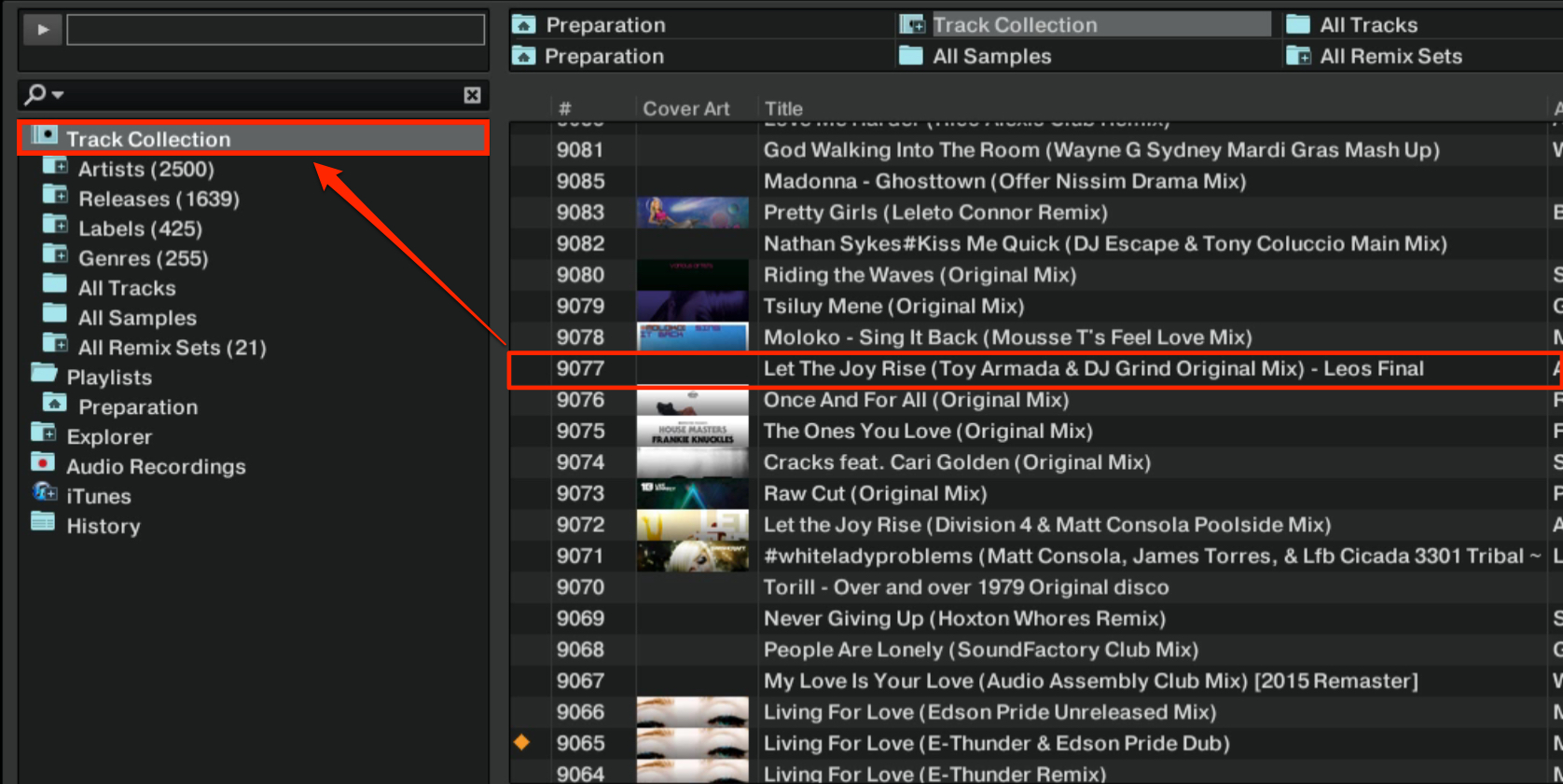Screen dimensions: 1563x784
Task: Click the Preparation playlist icon in the tree
Action: tap(55, 405)
